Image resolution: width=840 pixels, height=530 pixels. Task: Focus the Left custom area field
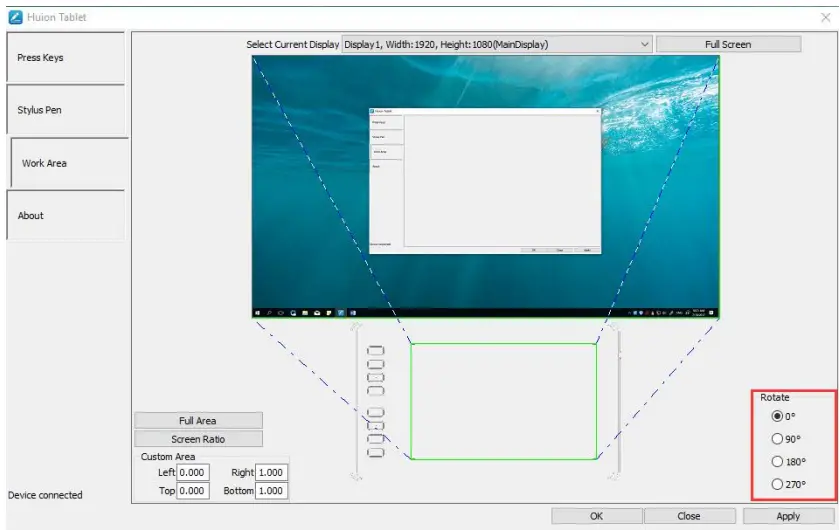(x=193, y=472)
